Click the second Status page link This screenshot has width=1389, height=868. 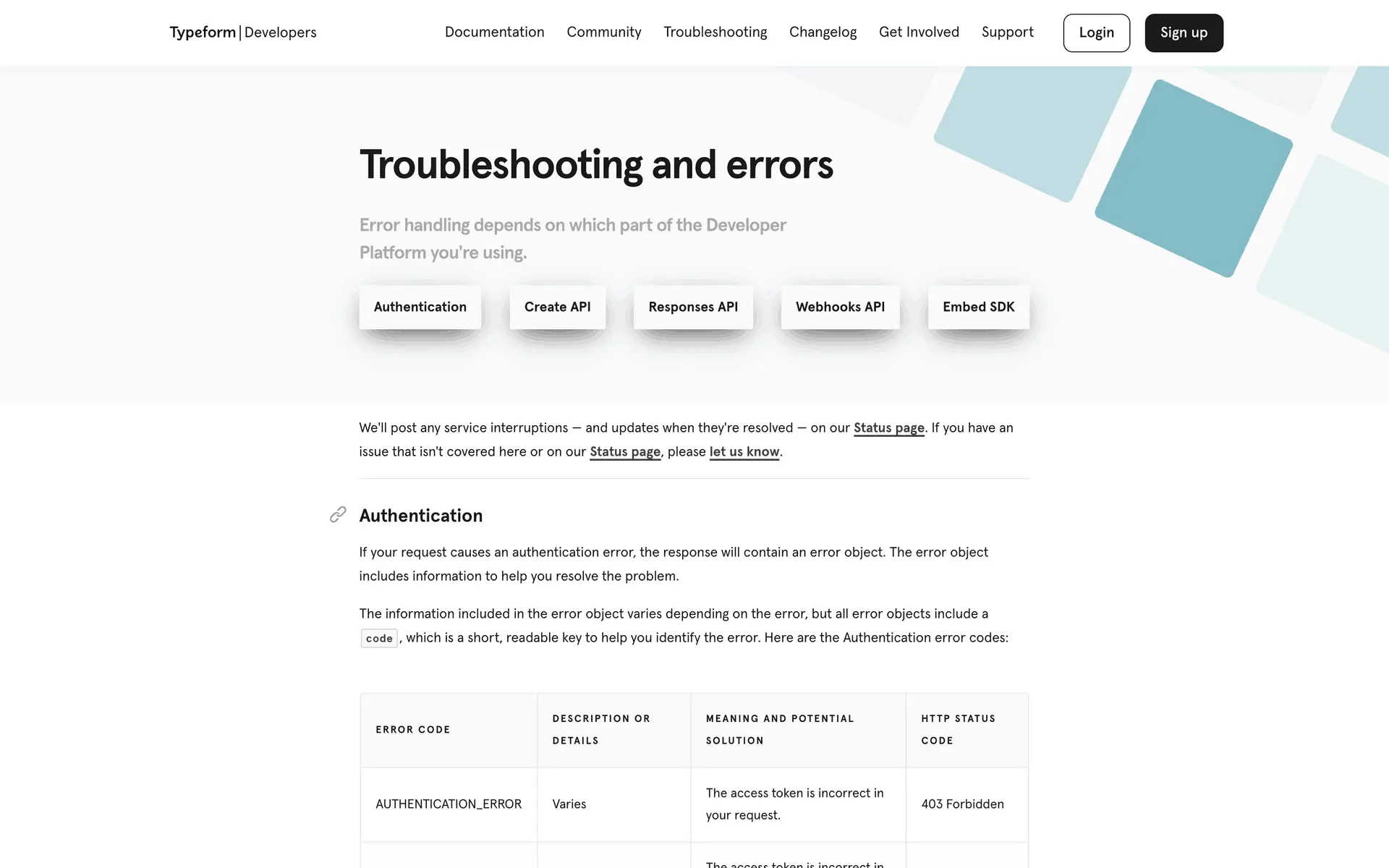(x=624, y=451)
